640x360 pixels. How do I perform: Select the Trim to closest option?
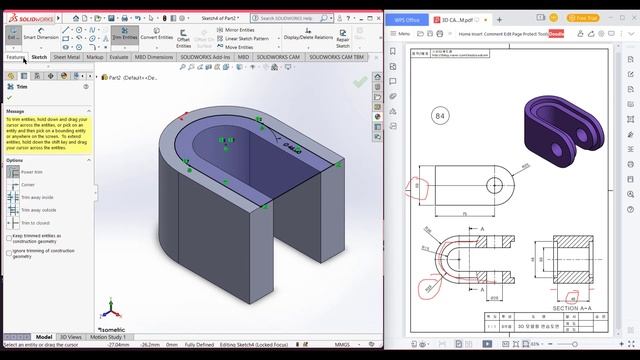[28, 223]
